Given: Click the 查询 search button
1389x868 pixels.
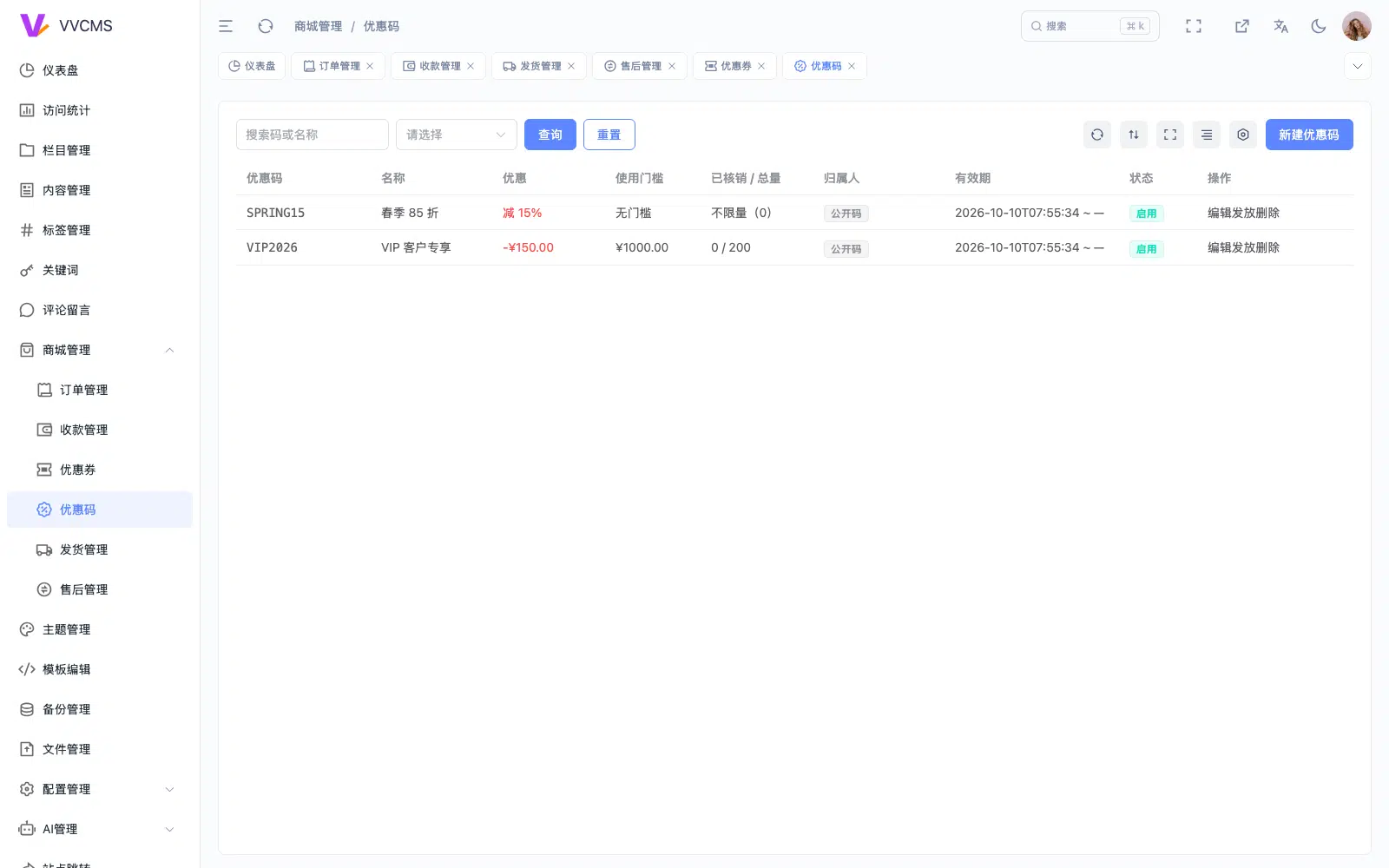Looking at the screenshot, I should click(x=550, y=135).
